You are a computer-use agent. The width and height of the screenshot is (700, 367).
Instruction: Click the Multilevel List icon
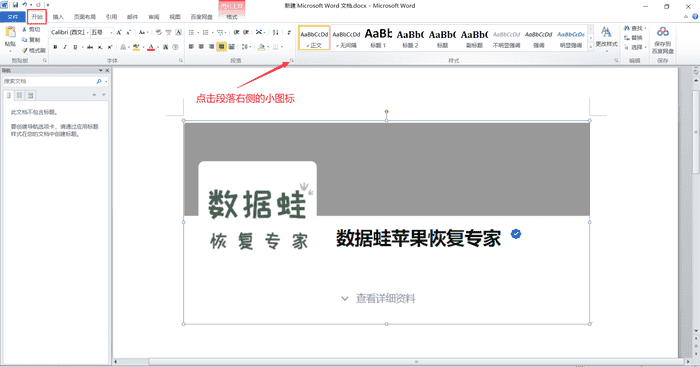tap(220, 32)
